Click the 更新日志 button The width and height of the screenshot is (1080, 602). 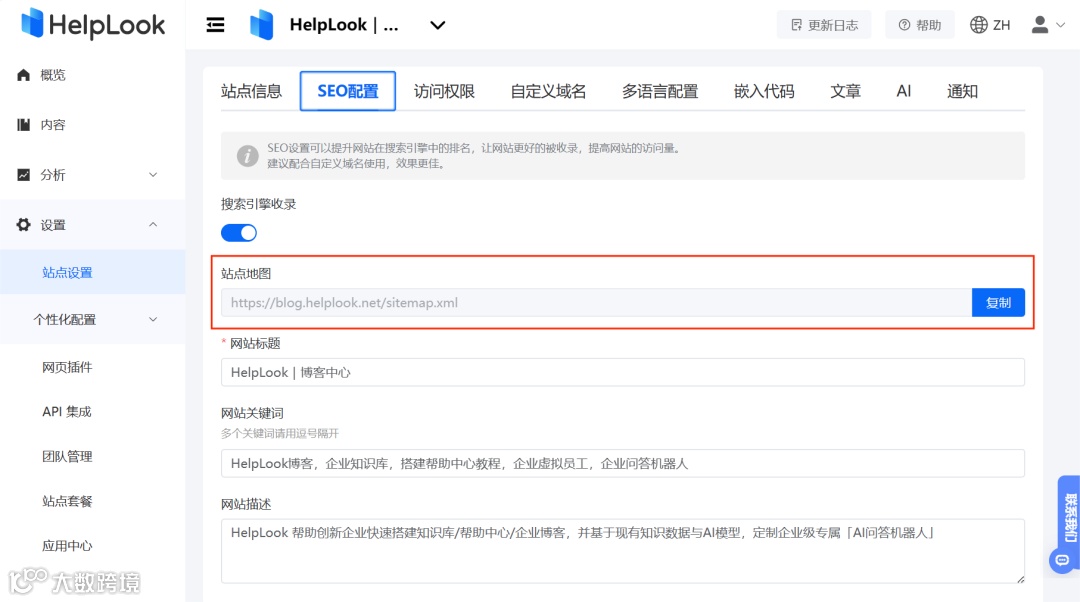tap(823, 24)
